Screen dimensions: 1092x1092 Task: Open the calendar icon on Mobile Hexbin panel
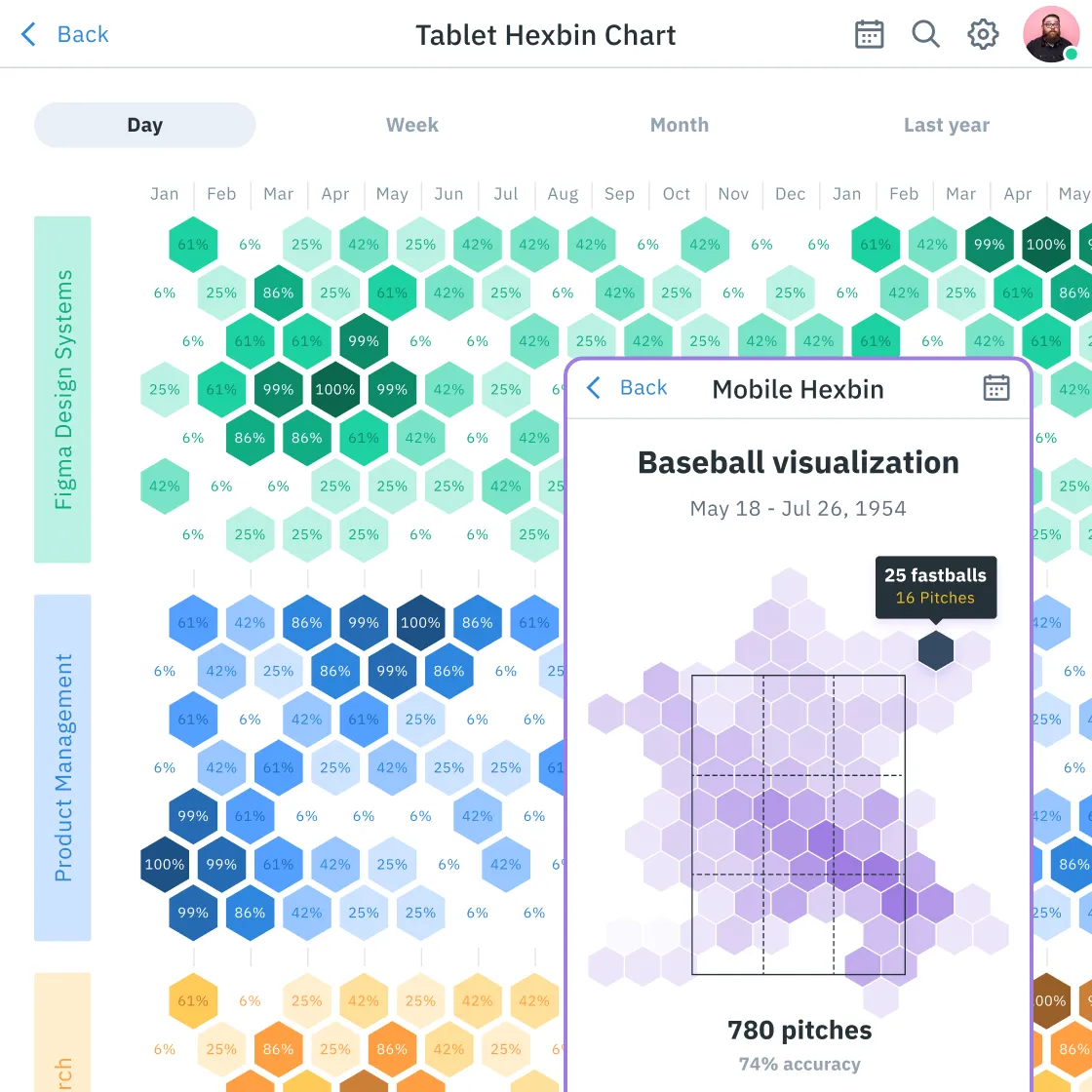pos(995,388)
